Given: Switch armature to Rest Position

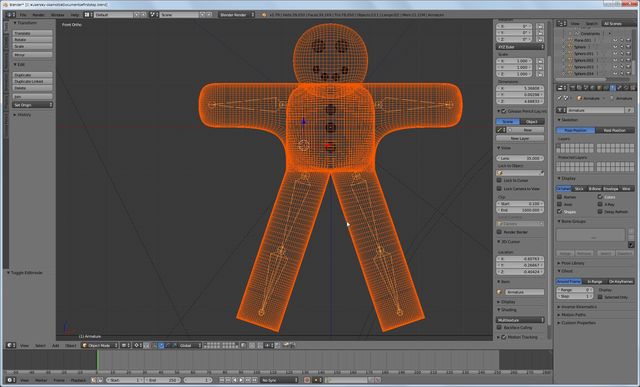Looking at the screenshot, I should tap(615, 130).
